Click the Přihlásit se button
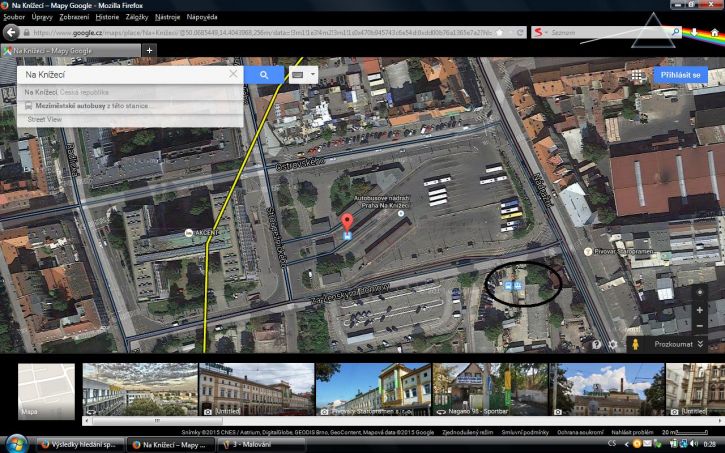This screenshot has height=453, width=725. coord(680,75)
